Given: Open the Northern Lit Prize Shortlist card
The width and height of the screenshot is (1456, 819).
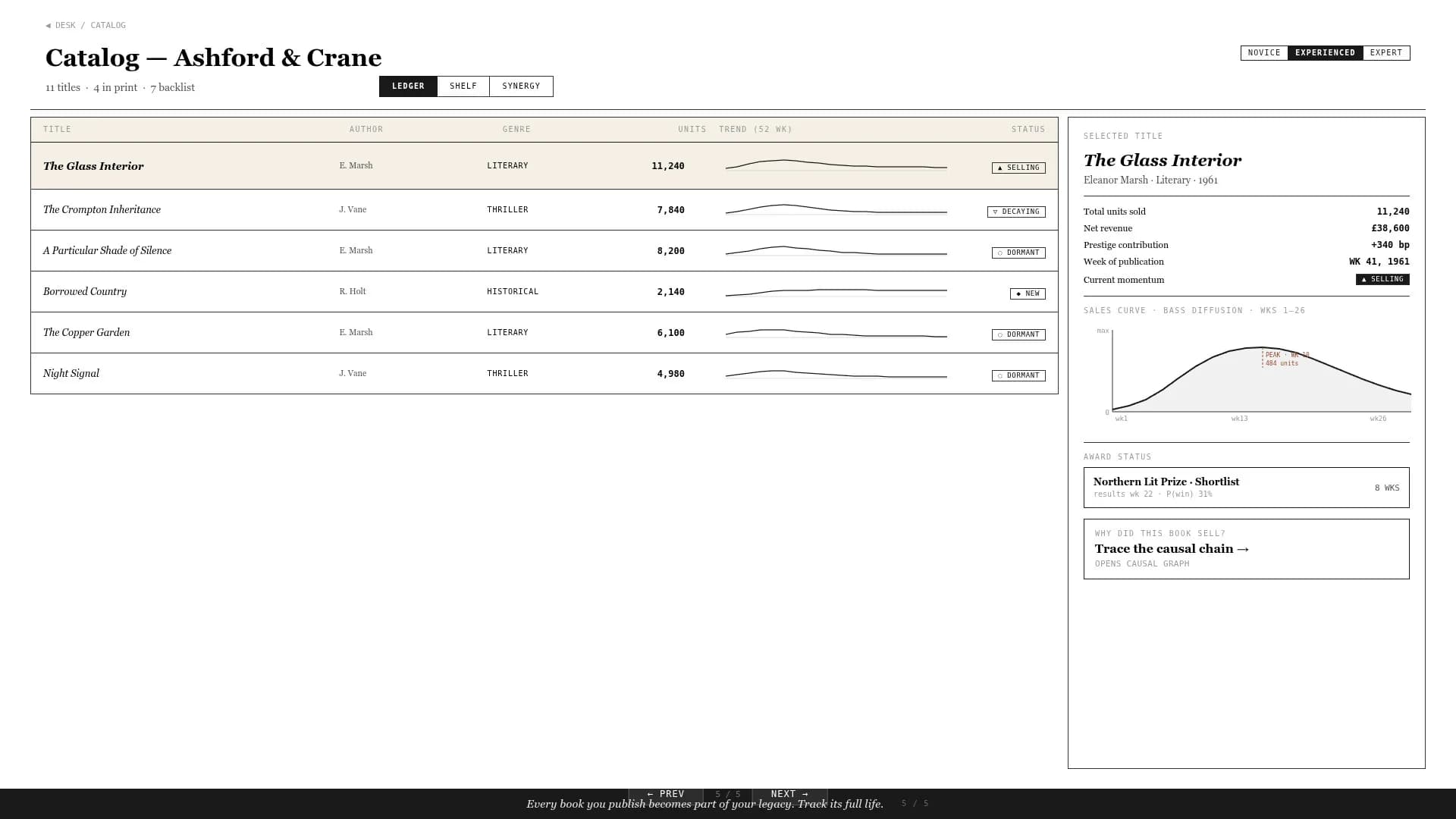Looking at the screenshot, I should (1246, 488).
